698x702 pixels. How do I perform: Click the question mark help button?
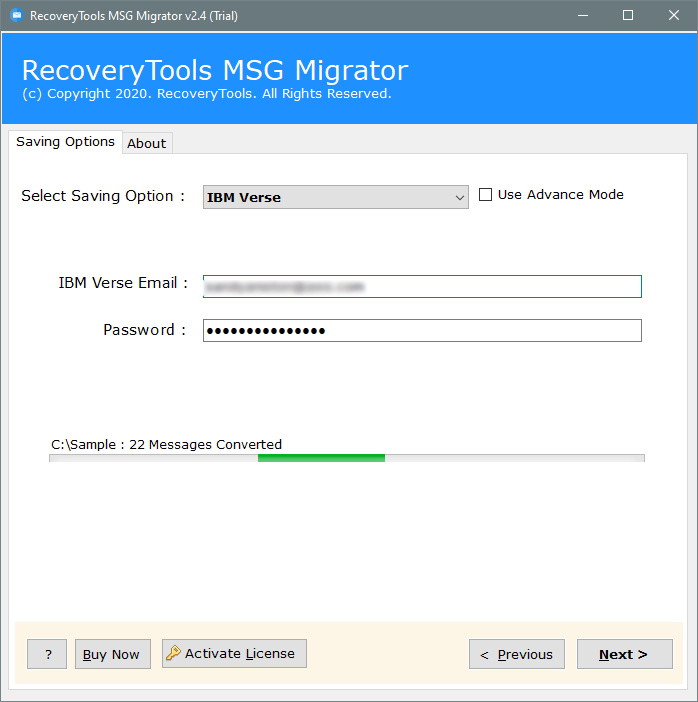pos(47,654)
